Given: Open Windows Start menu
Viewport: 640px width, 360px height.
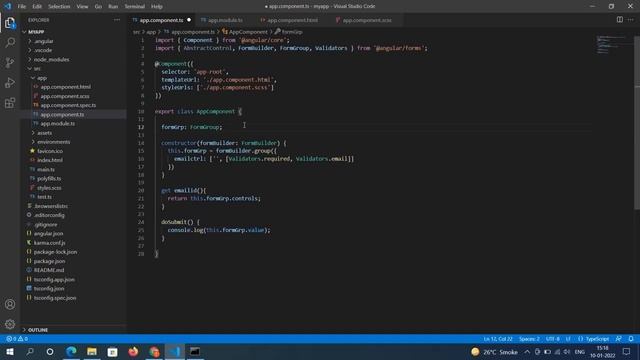Looking at the screenshot, I should tap(10, 351).
